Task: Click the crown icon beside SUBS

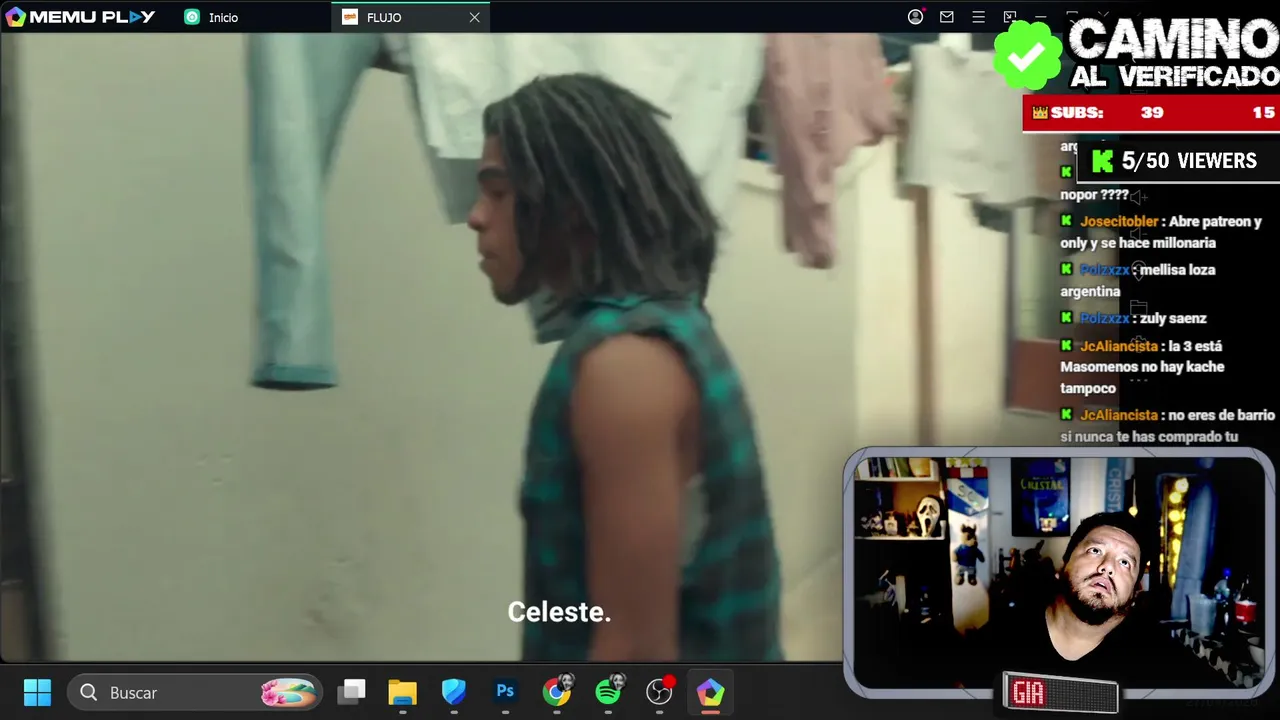Action: click(1040, 113)
